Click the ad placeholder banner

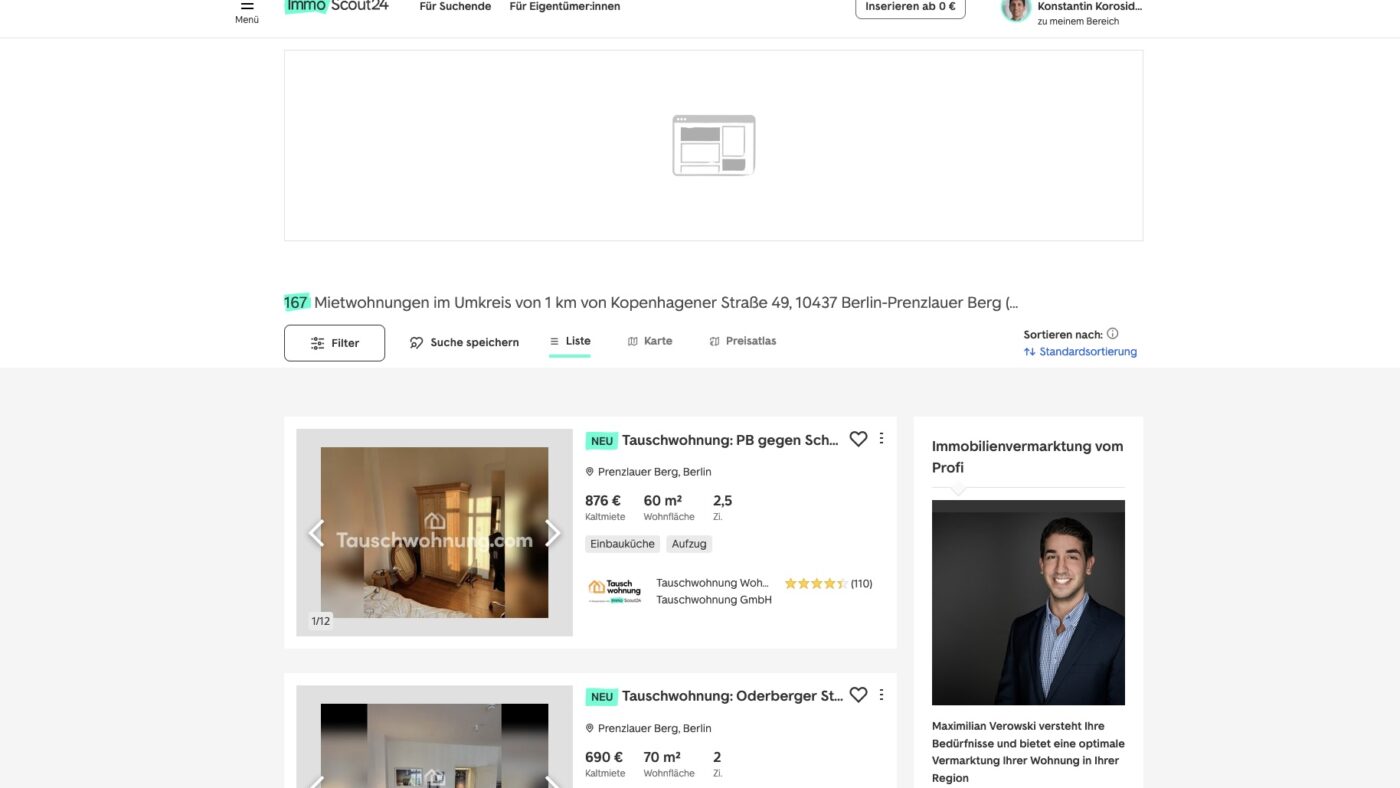pyautogui.click(x=713, y=145)
